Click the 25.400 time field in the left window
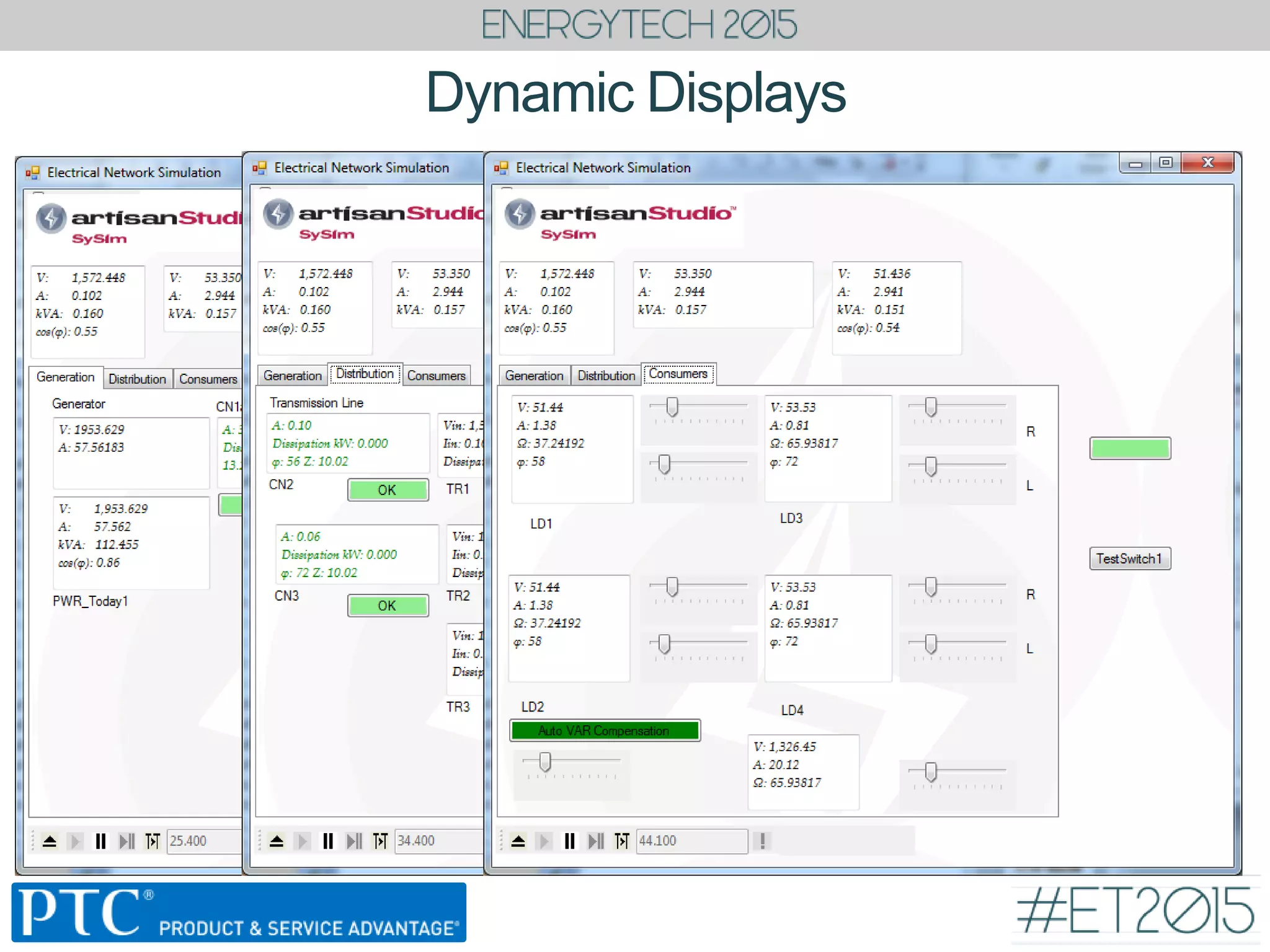 click(205, 841)
